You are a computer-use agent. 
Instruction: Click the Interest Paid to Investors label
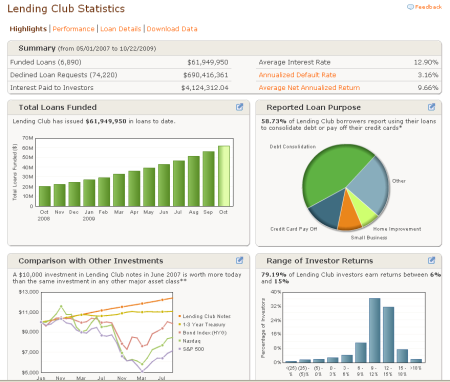[x=52, y=88]
